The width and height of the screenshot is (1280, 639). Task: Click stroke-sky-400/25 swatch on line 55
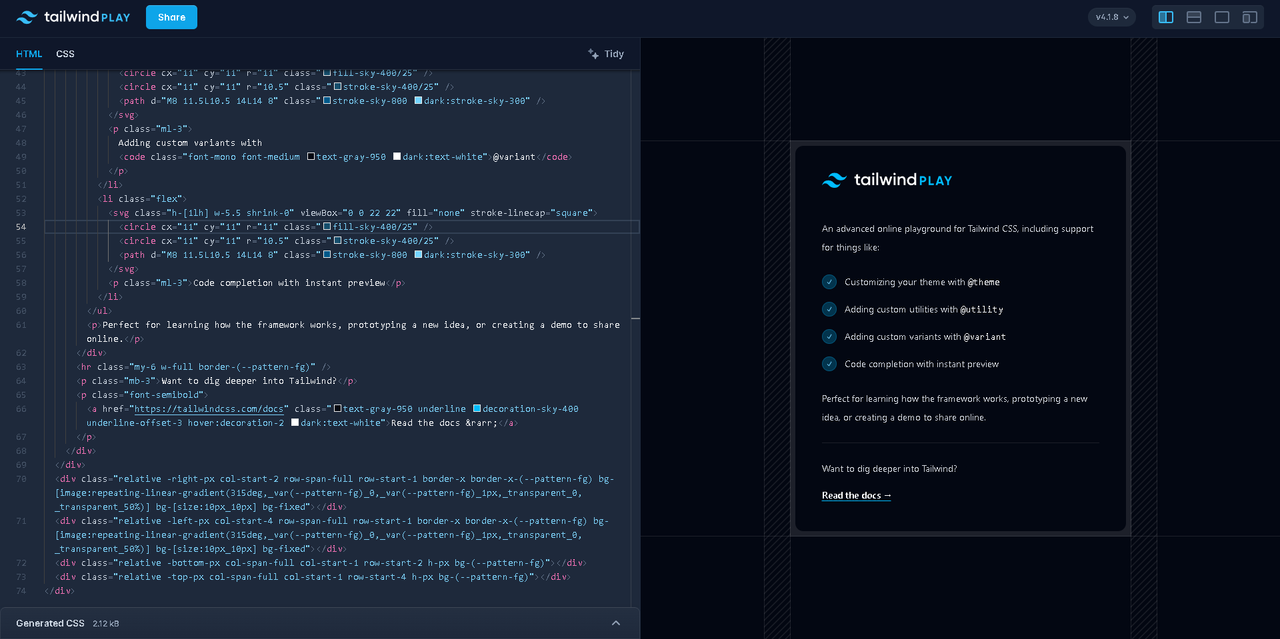(x=338, y=241)
